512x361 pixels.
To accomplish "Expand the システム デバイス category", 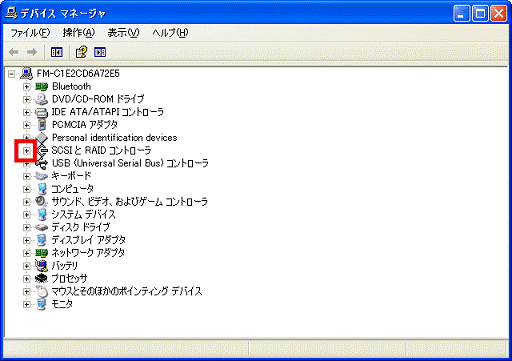I will (27, 215).
